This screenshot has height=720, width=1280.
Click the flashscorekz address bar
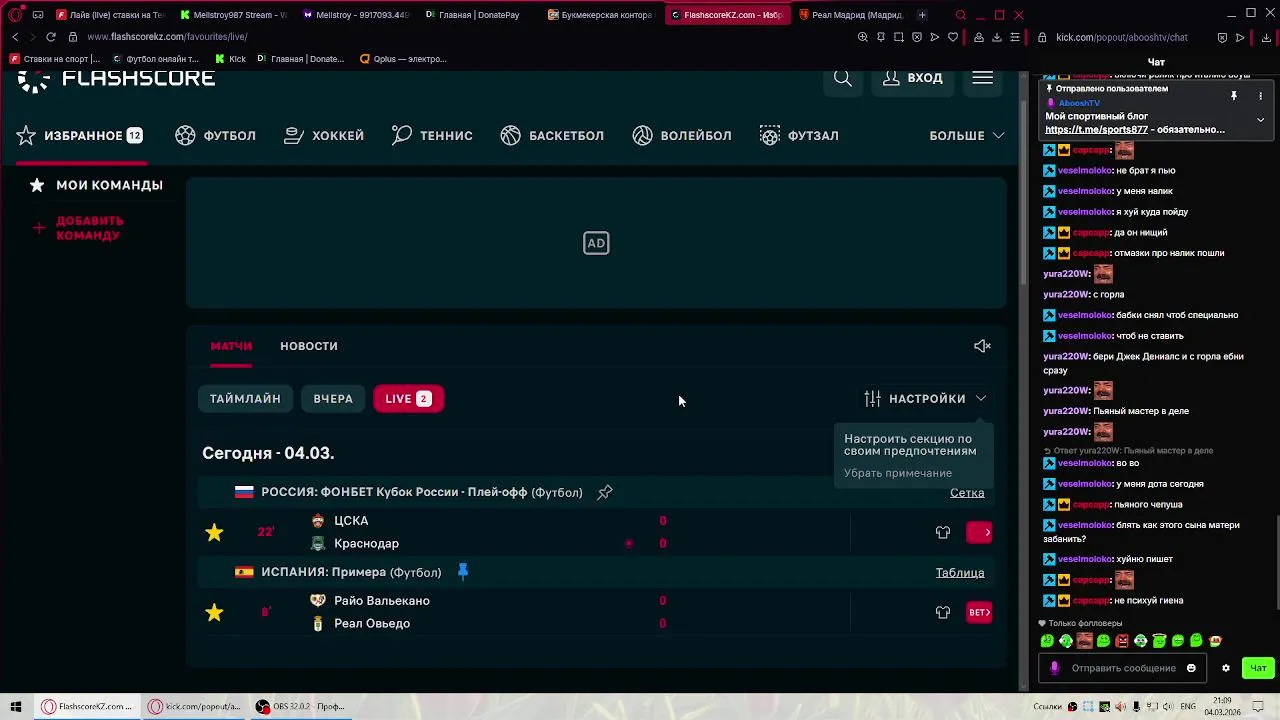(166, 37)
